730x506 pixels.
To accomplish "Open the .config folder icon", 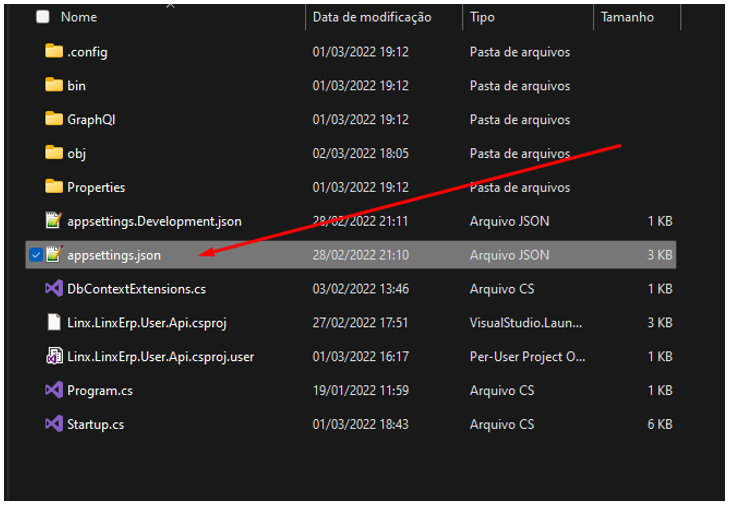I will click(x=54, y=51).
